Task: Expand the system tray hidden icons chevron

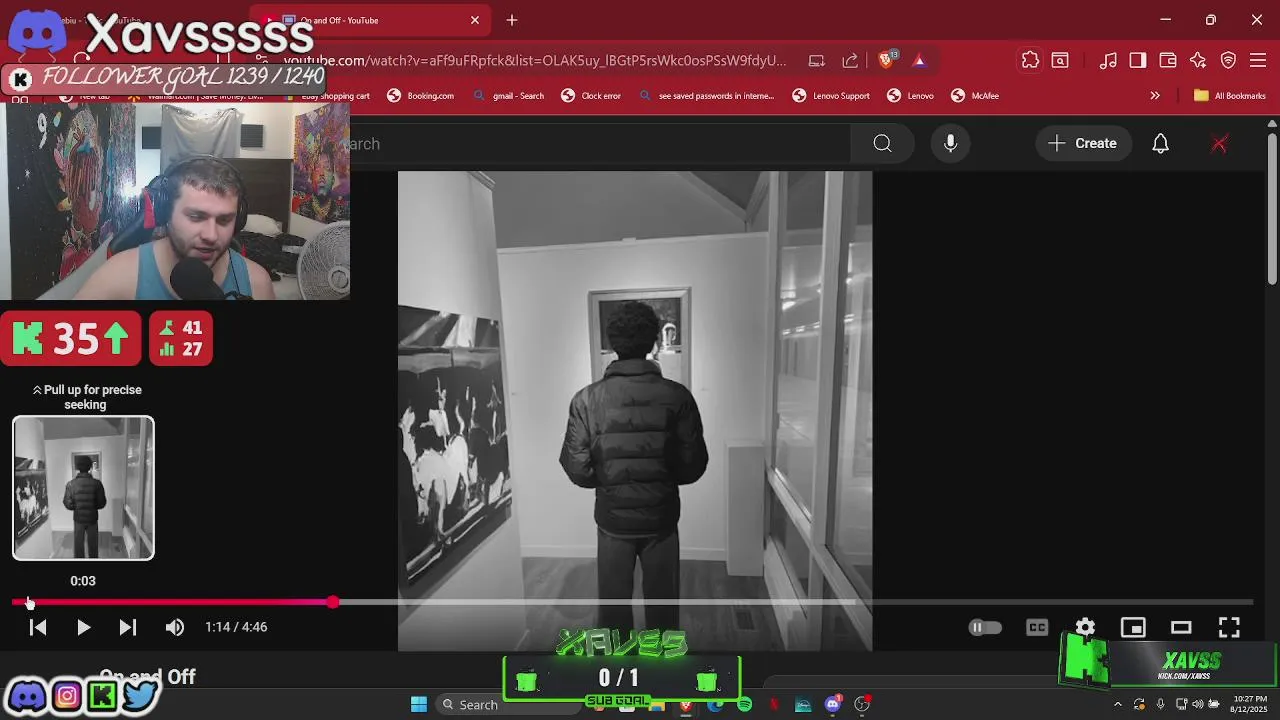Action: (x=1118, y=704)
